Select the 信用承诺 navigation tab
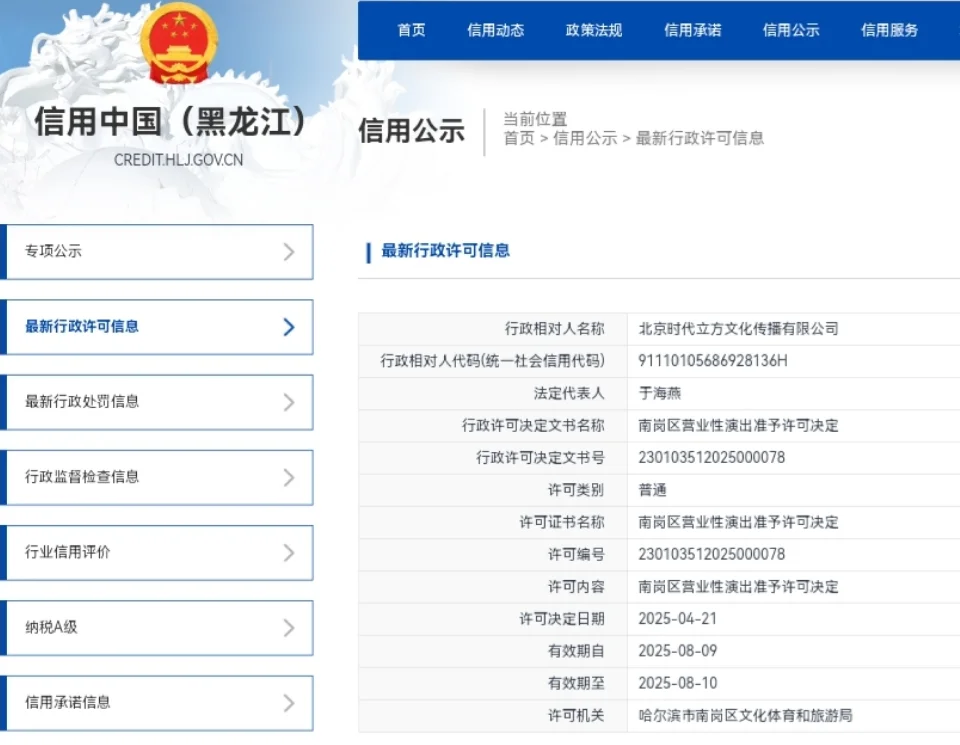This screenshot has height=745, width=960. (692, 30)
